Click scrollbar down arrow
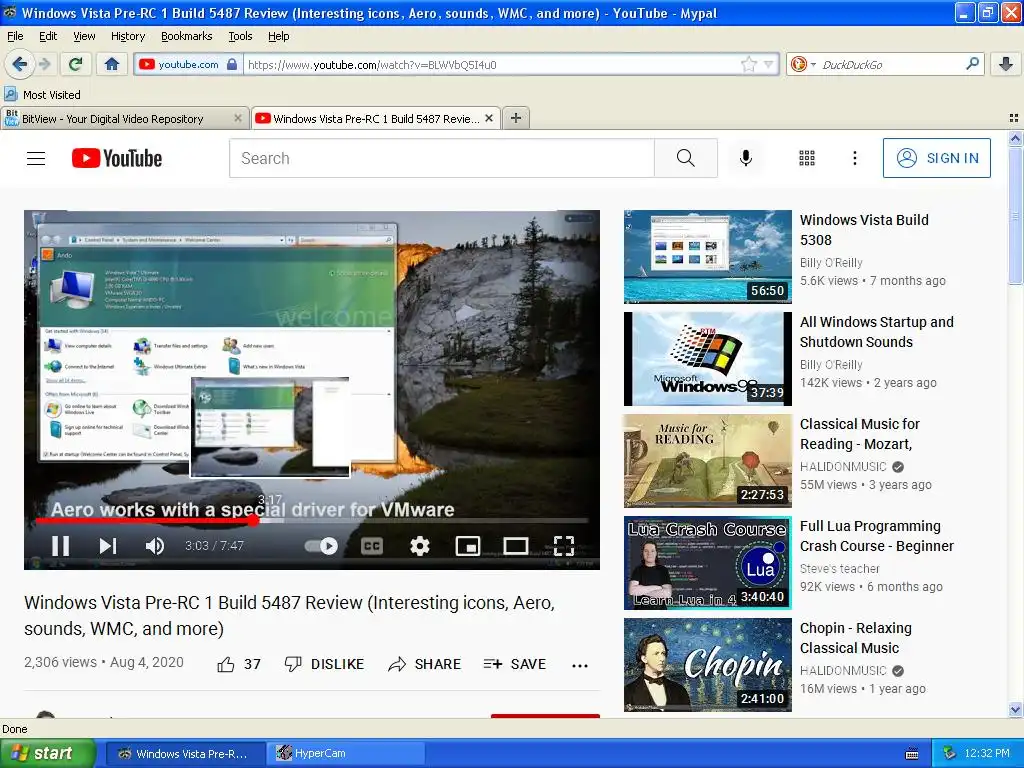This screenshot has width=1024, height=768. coord(1015,709)
